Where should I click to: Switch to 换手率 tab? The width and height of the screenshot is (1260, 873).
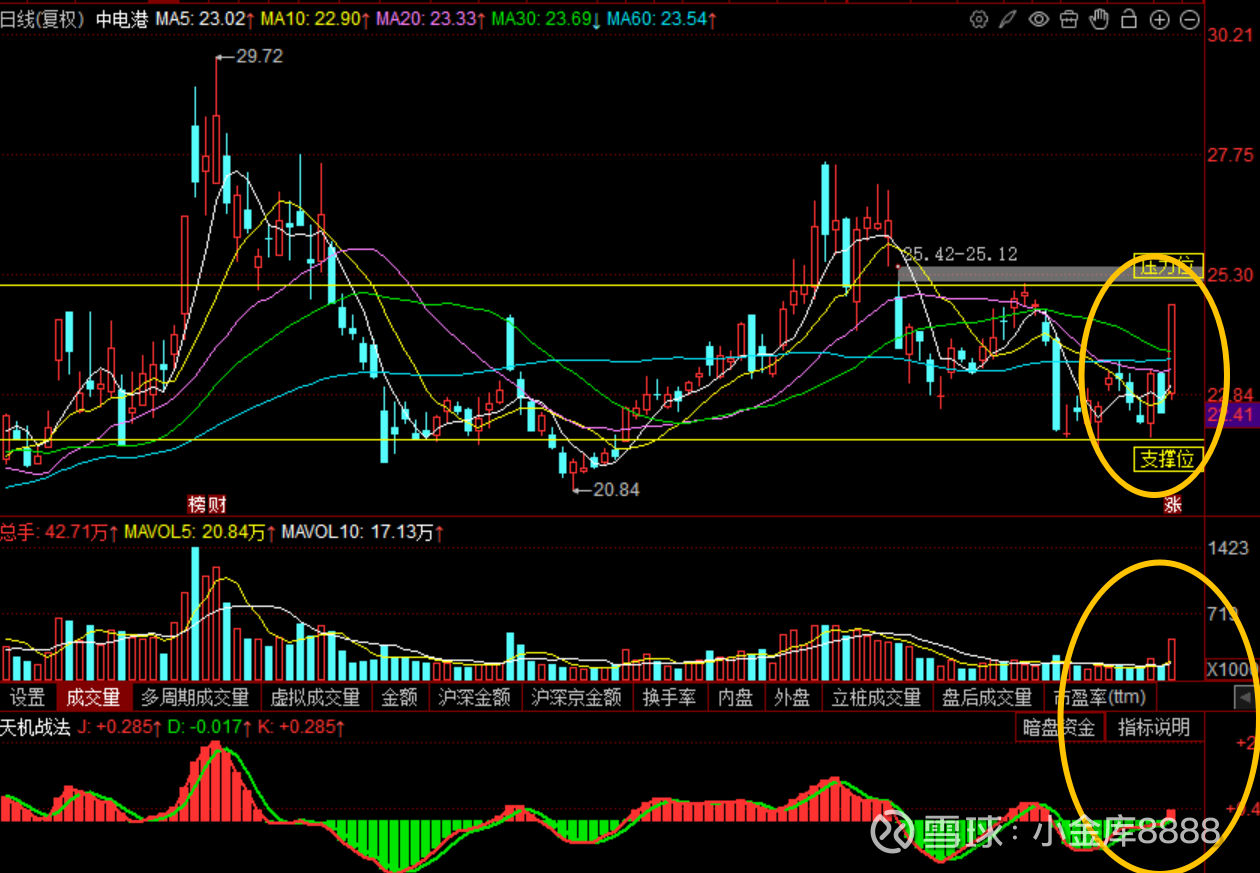669,697
